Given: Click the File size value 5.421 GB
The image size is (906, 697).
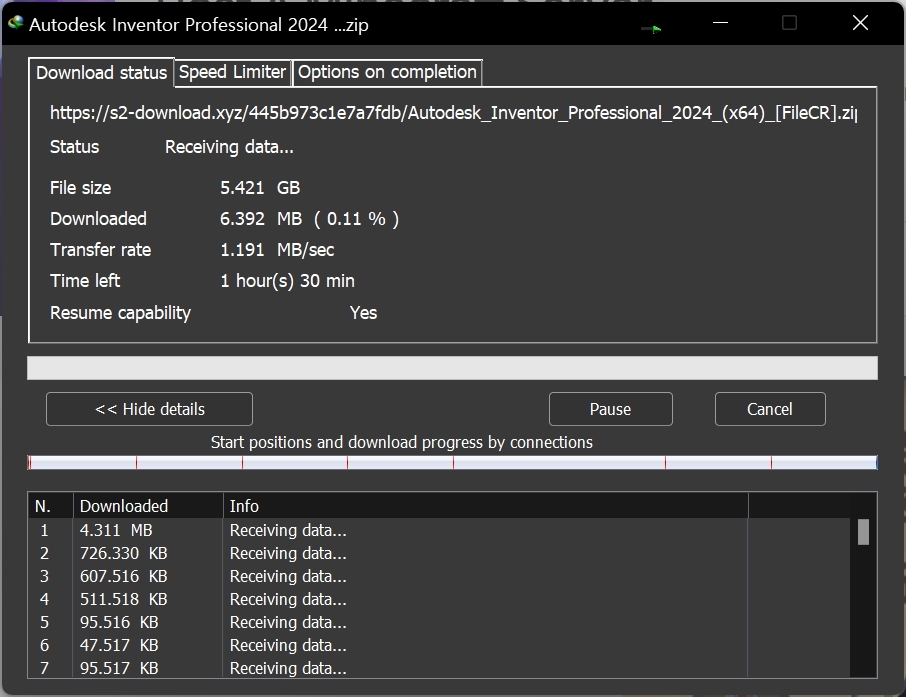Looking at the screenshot, I should tap(260, 188).
